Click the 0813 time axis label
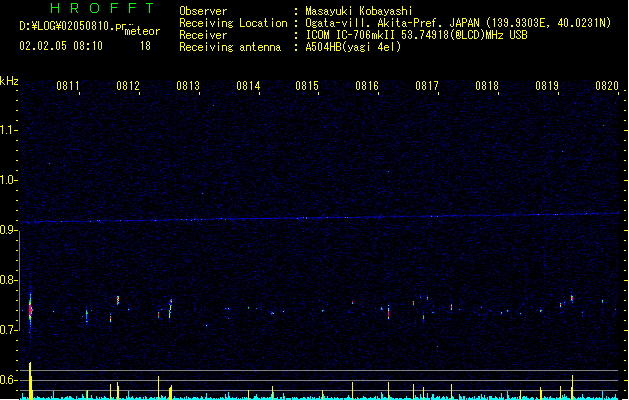The width and height of the screenshot is (629, 400). (188, 86)
